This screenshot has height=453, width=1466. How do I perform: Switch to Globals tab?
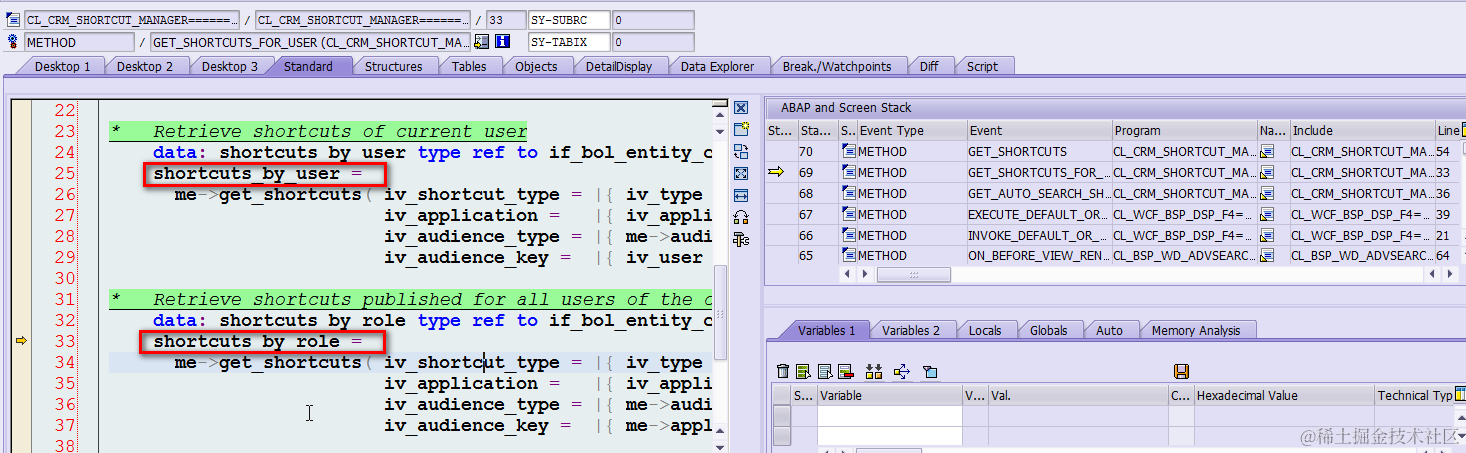click(x=1049, y=330)
